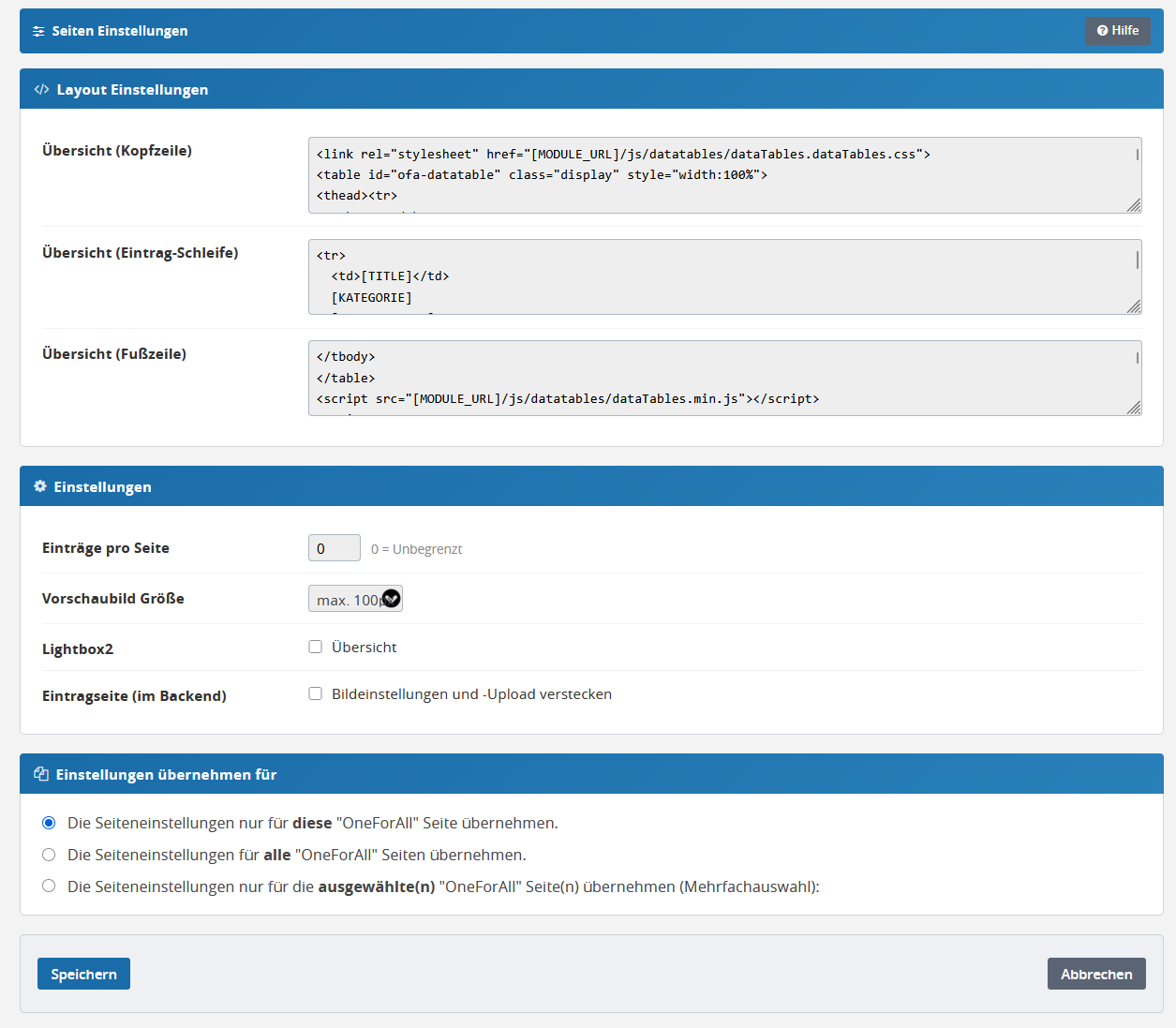Click the Kopfzeile textarea resize handle
This screenshot has height=1028, width=1176.
pyautogui.click(x=1134, y=205)
